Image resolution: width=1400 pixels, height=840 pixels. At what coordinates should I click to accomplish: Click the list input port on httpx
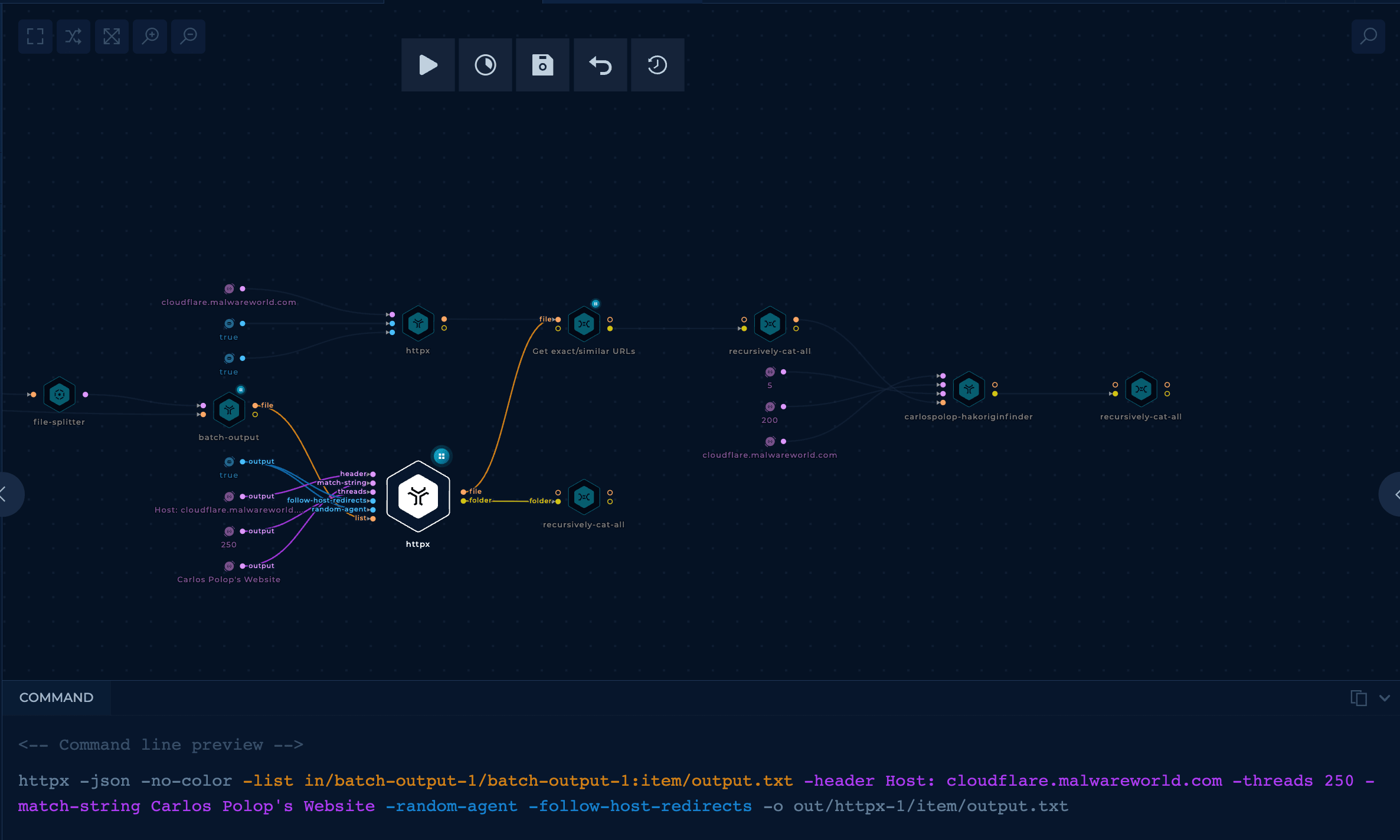(x=373, y=519)
